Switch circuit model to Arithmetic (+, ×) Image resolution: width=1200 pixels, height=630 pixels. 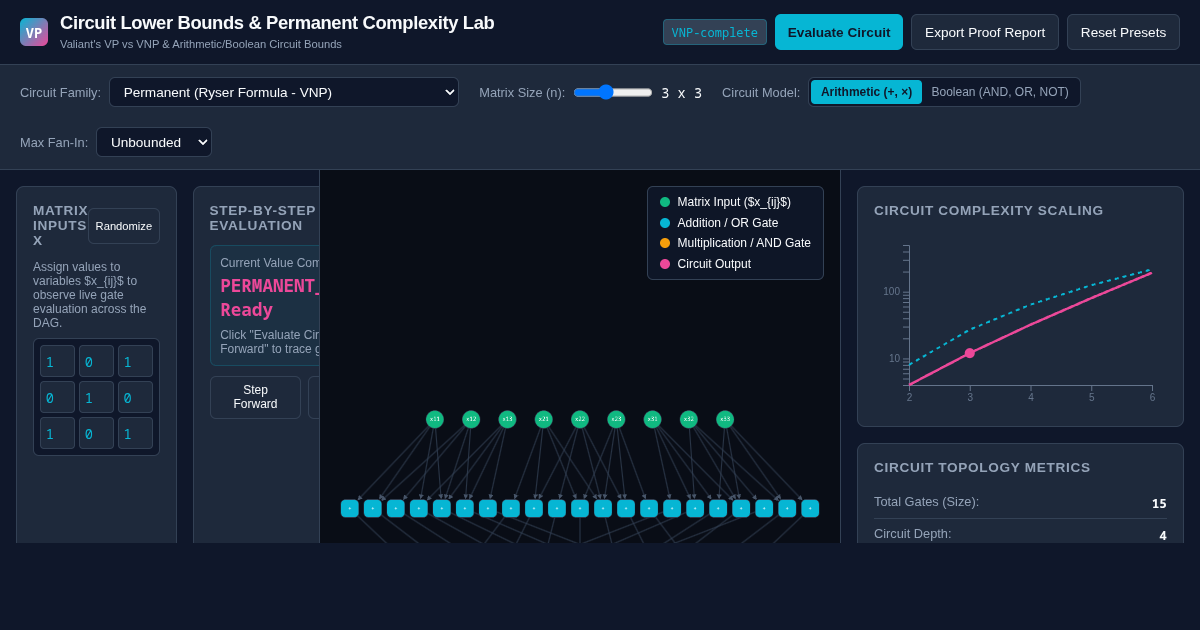(866, 92)
